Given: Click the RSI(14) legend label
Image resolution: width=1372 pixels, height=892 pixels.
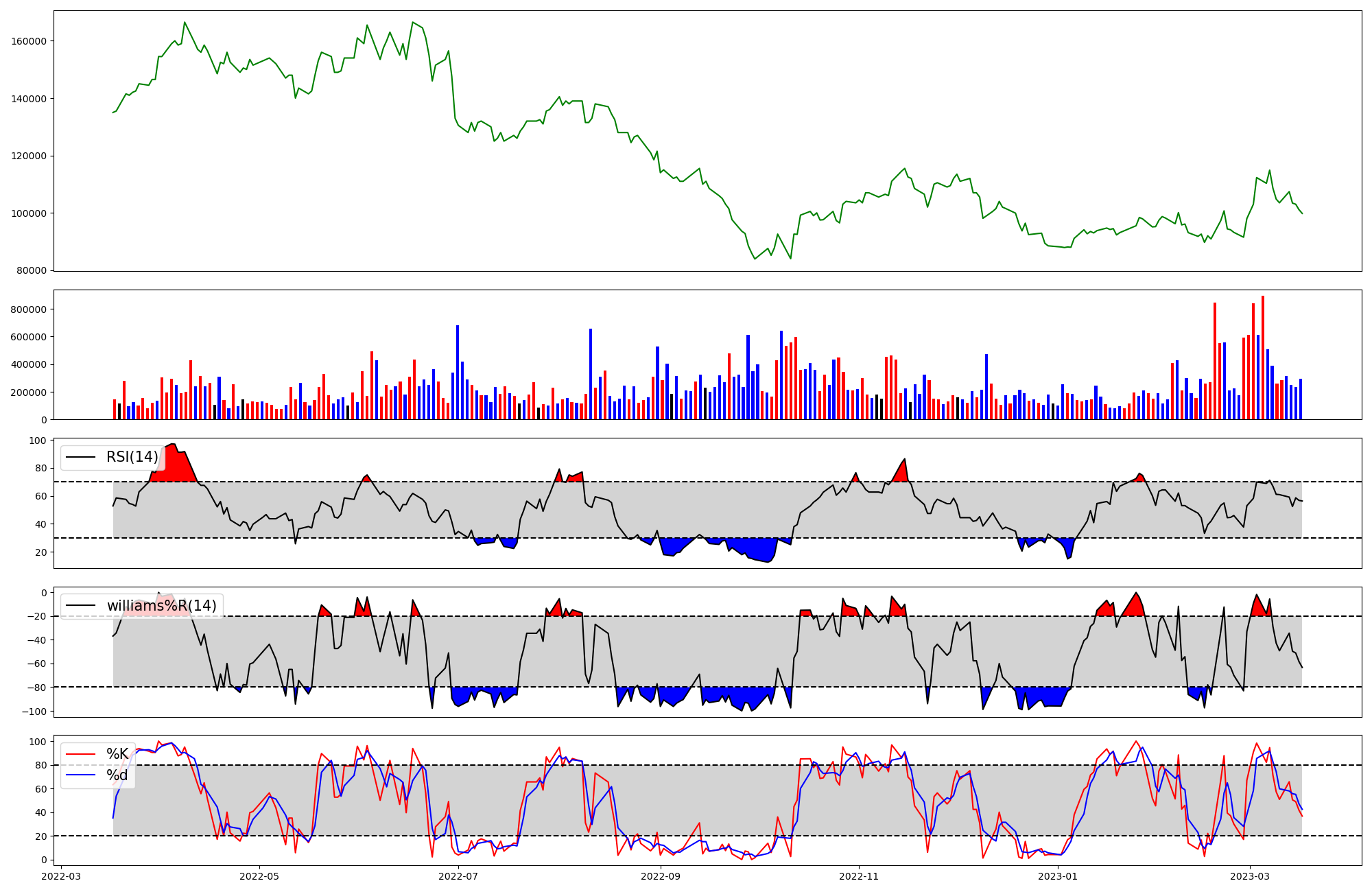Looking at the screenshot, I should (132, 457).
